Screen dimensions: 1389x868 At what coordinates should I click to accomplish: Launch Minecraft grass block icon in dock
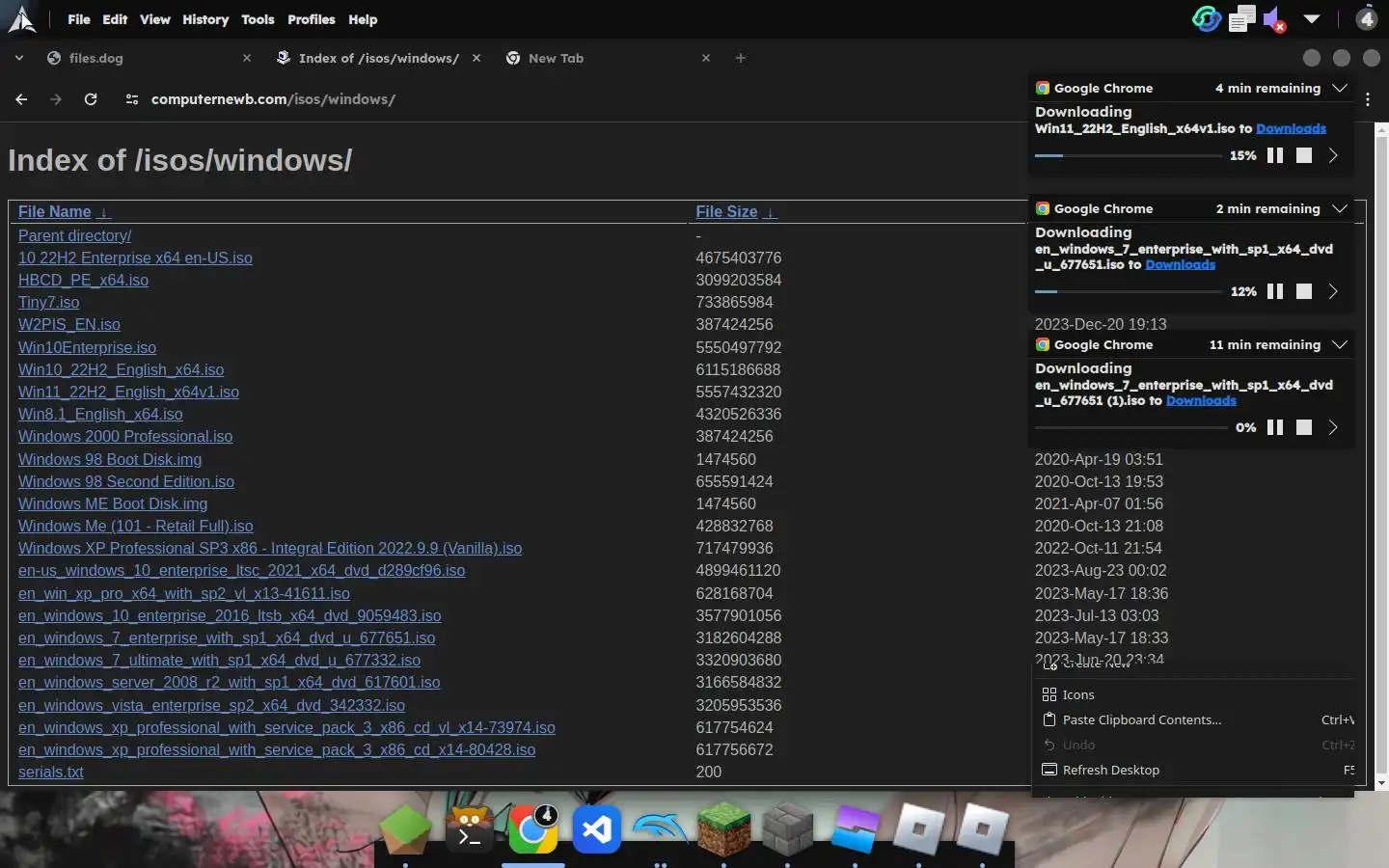coord(724,828)
